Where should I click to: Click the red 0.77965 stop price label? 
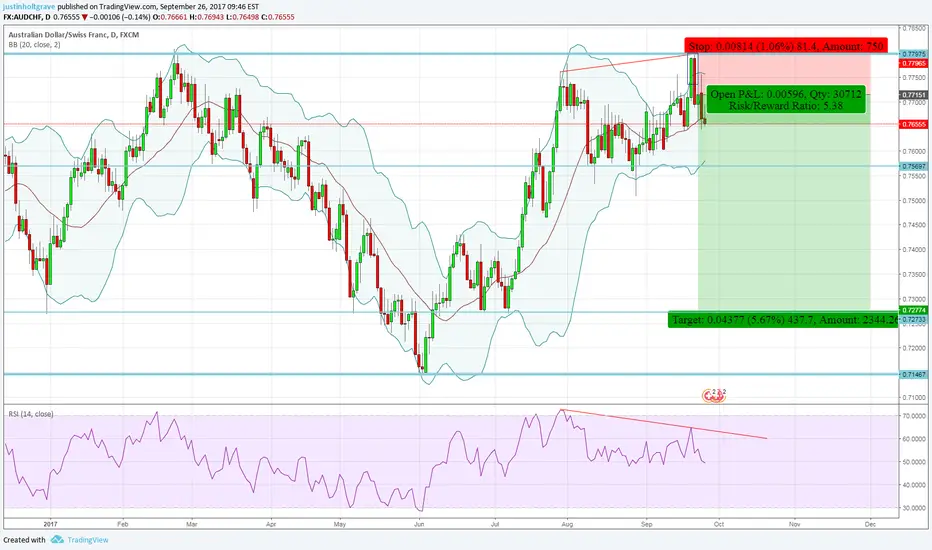click(x=914, y=63)
